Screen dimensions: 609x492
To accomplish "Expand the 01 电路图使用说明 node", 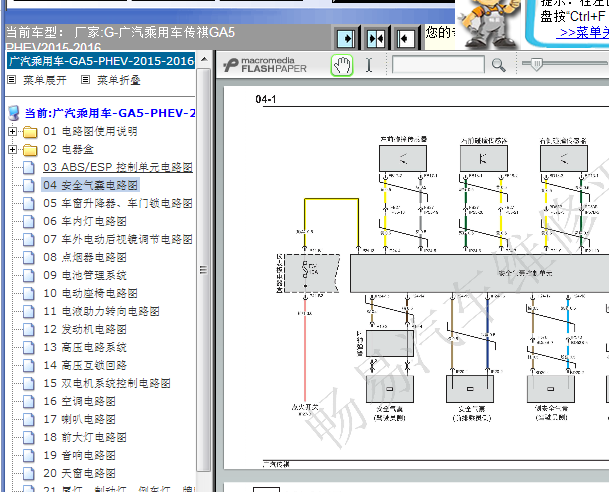I will click(x=12, y=131).
